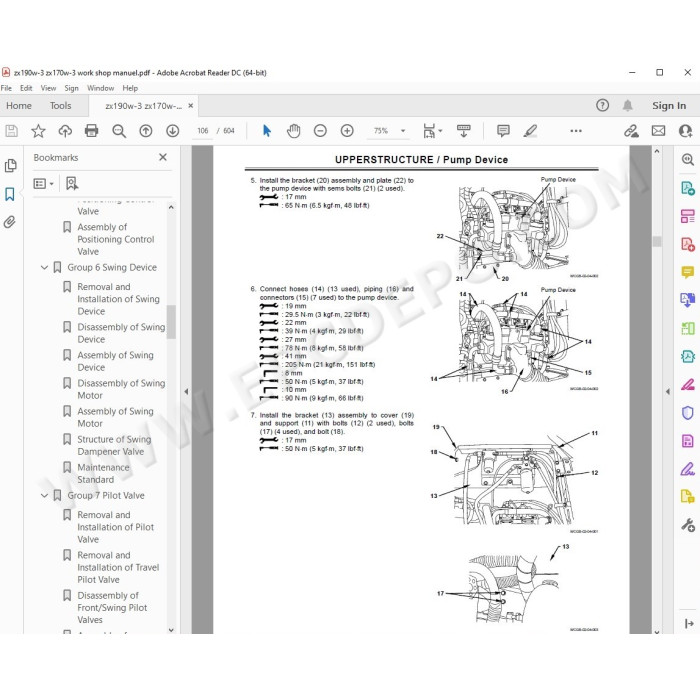Switch to the Tools tab
Image resolution: width=700 pixels, height=700 pixels.
(60, 106)
